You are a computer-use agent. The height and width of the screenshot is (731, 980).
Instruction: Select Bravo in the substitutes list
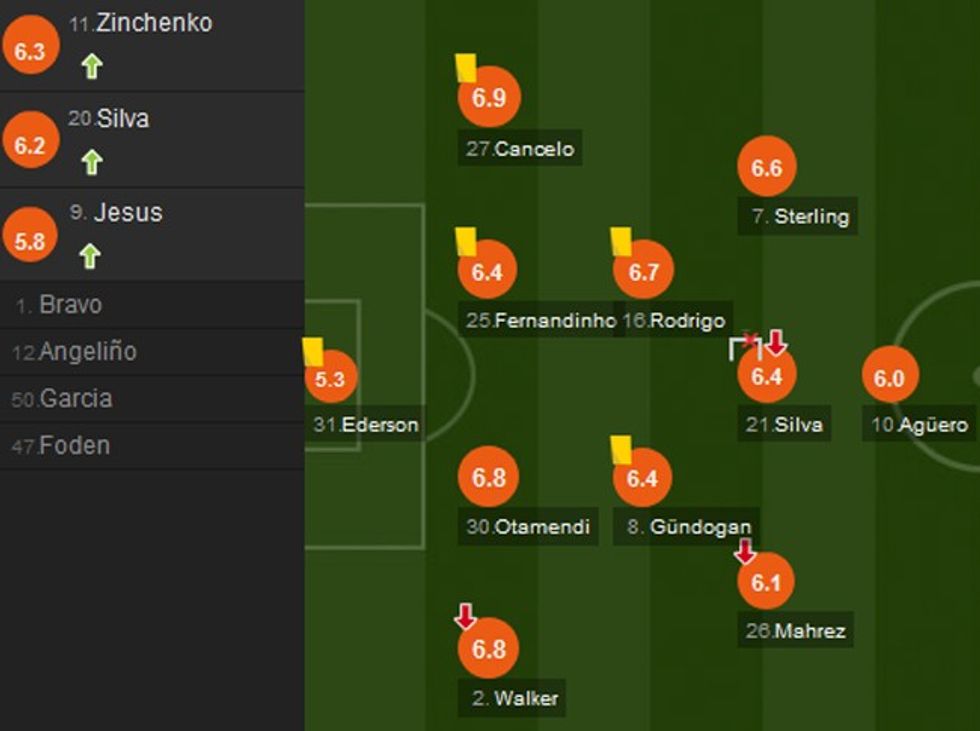[70, 305]
